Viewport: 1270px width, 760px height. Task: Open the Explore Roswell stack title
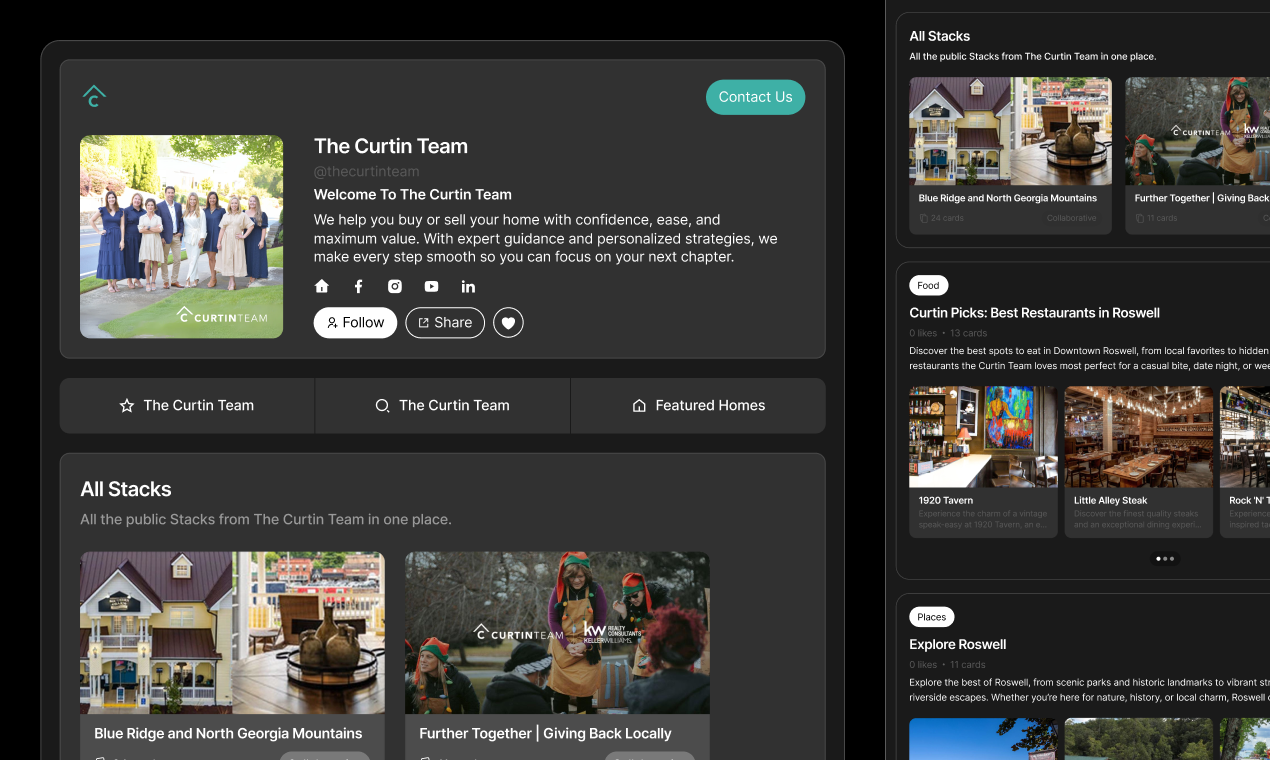(x=957, y=645)
